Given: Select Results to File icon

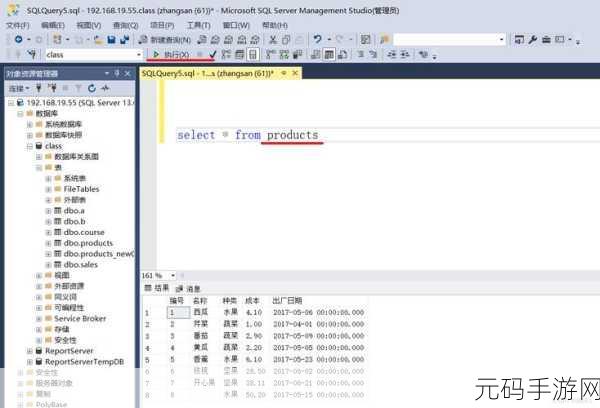Looking at the screenshot, I should [343, 55].
